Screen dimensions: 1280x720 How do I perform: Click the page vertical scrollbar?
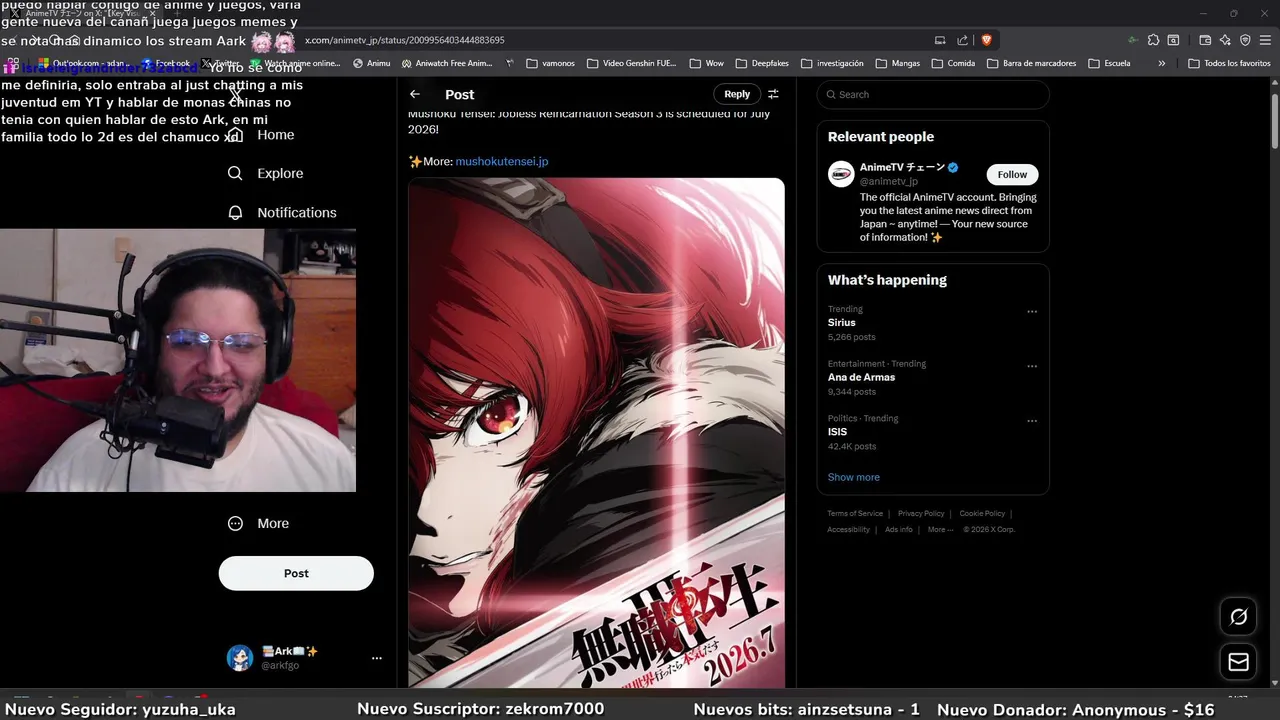(x=1275, y=121)
